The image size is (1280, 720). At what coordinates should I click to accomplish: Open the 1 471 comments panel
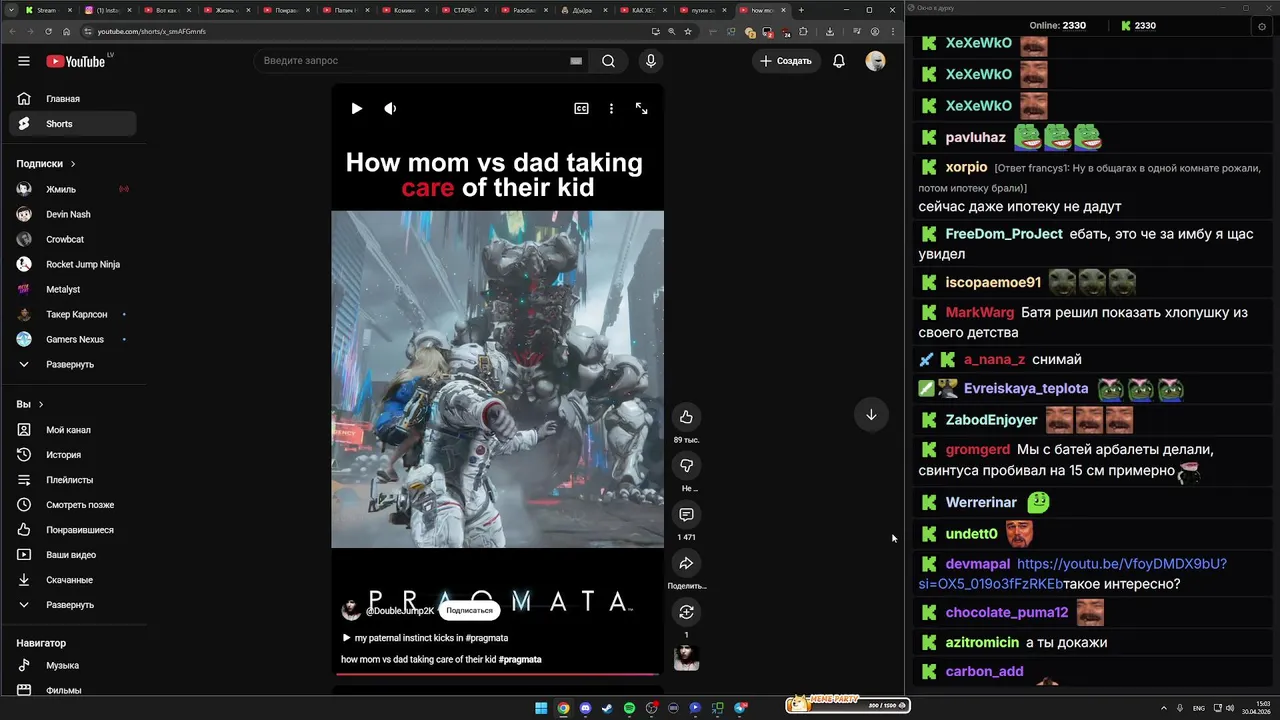point(686,515)
